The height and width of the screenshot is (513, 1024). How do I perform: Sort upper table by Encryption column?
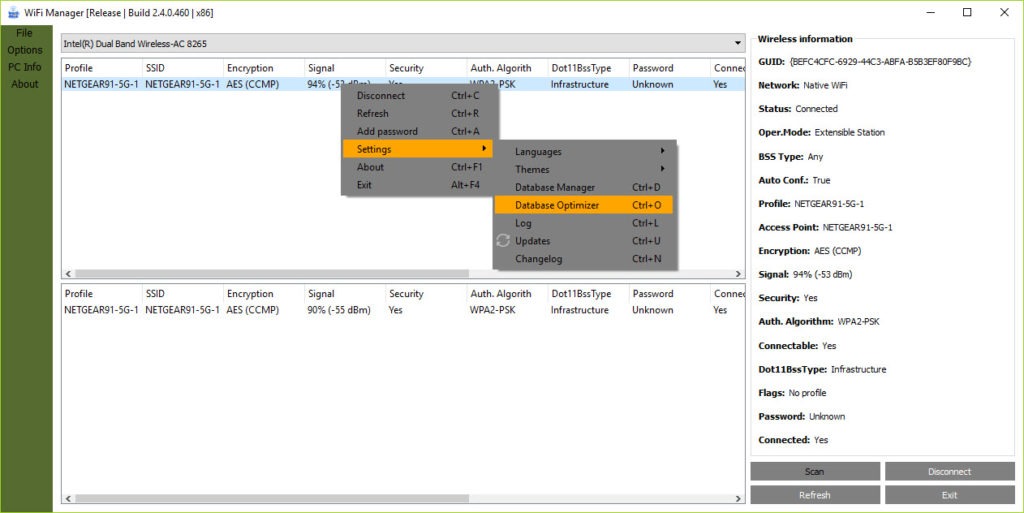pos(264,68)
